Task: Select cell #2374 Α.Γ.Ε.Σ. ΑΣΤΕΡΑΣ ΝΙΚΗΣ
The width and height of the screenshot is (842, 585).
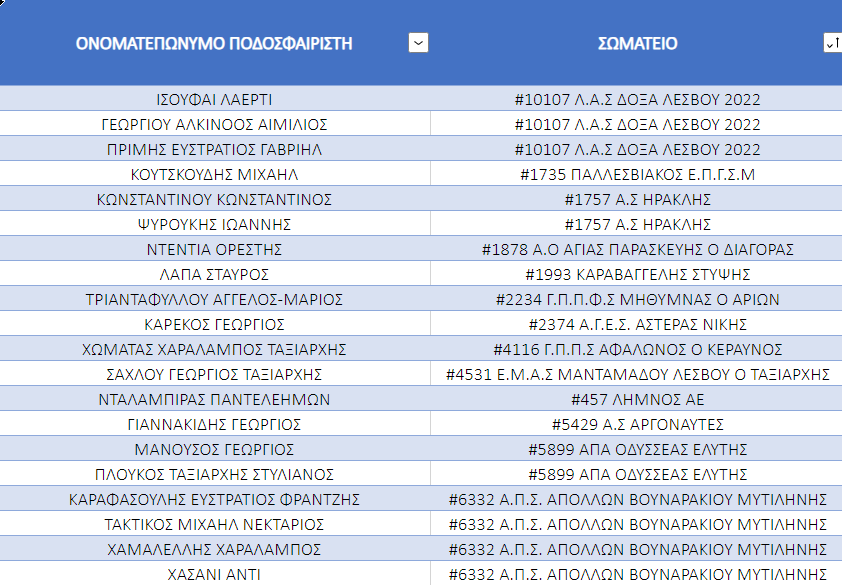Action: (x=636, y=323)
